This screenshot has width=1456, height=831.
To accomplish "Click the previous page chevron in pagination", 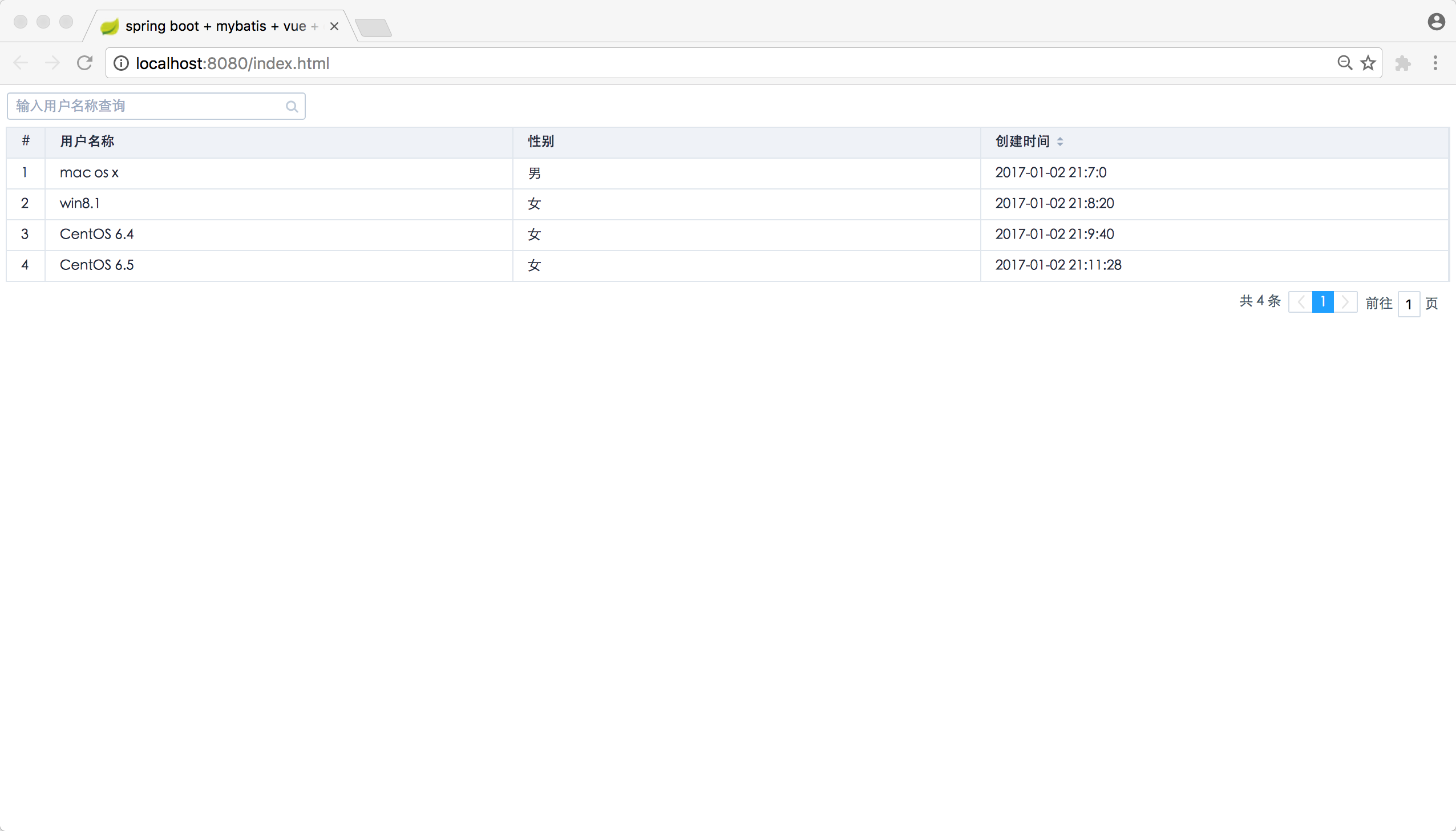I will coord(1301,302).
